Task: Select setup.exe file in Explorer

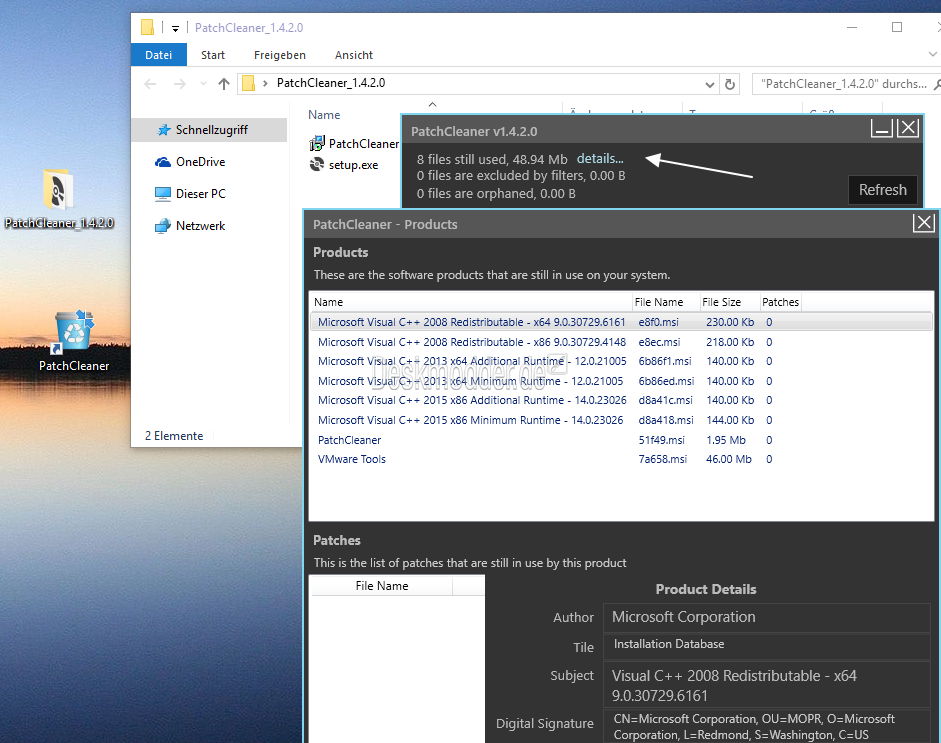Action: [x=344, y=164]
